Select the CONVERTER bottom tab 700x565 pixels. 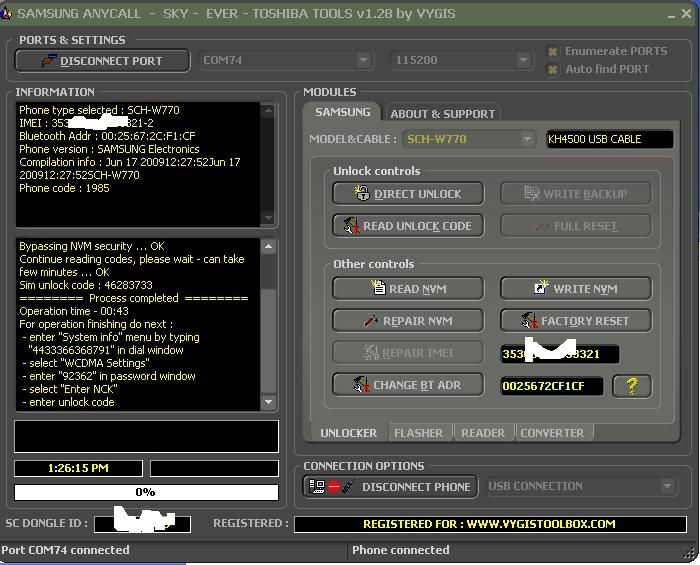pyautogui.click(x=552, y=433)
